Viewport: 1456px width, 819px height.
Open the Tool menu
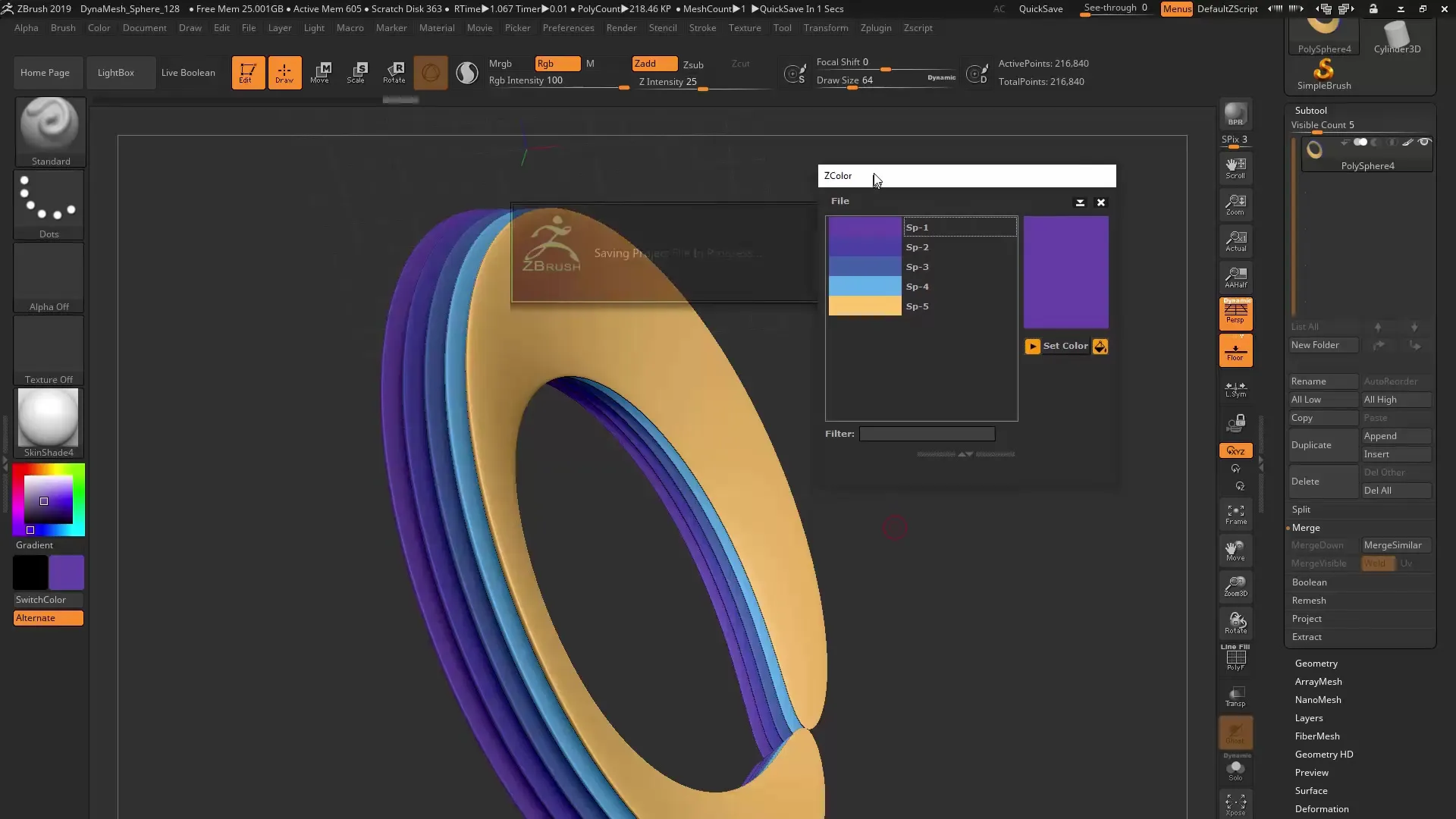(782, 28)
